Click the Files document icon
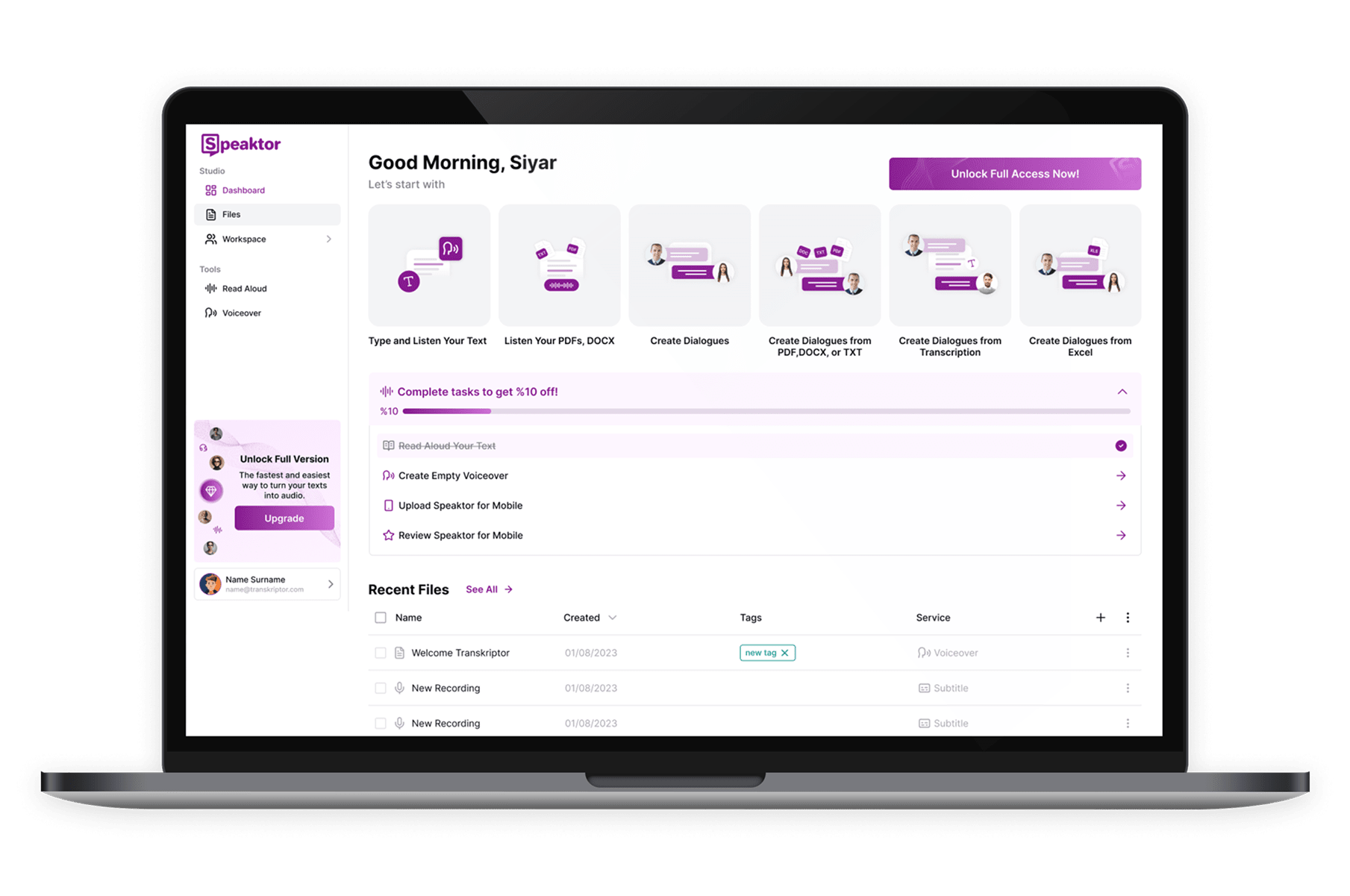This screenshot has height=896, width=1350. (x=211, y=214)
